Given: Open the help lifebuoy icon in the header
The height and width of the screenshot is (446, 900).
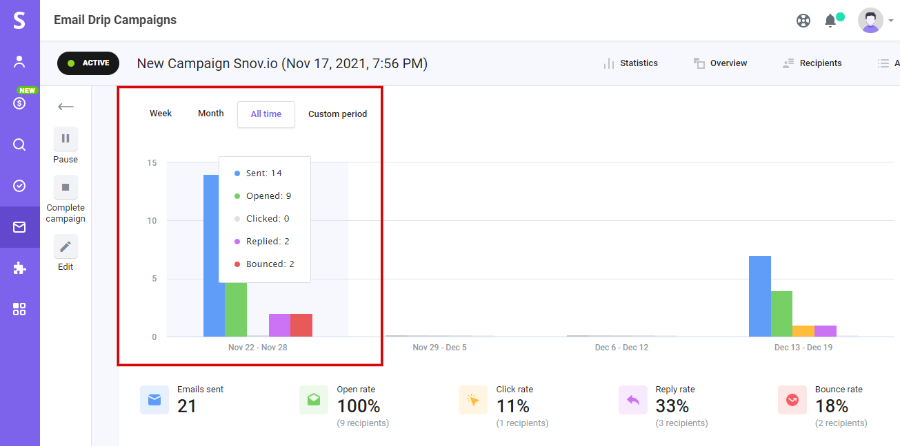Looking at the screenshot, I should coord(803,20).
